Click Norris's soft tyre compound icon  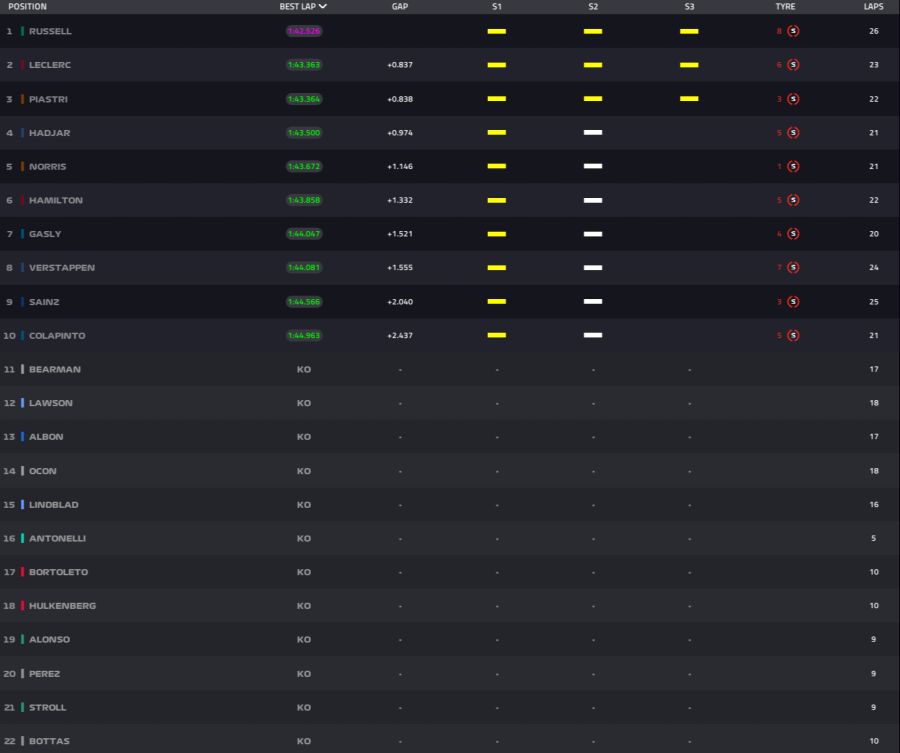(793, 166)
